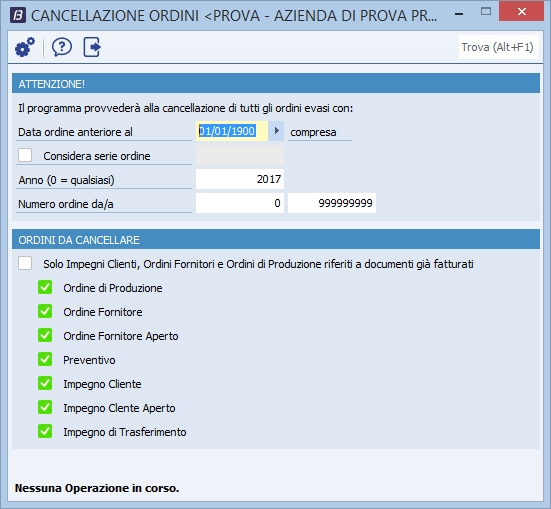Click the Trova search field
Image resolution: width=551 pixels, height=509 pixels.
point(499,47)
